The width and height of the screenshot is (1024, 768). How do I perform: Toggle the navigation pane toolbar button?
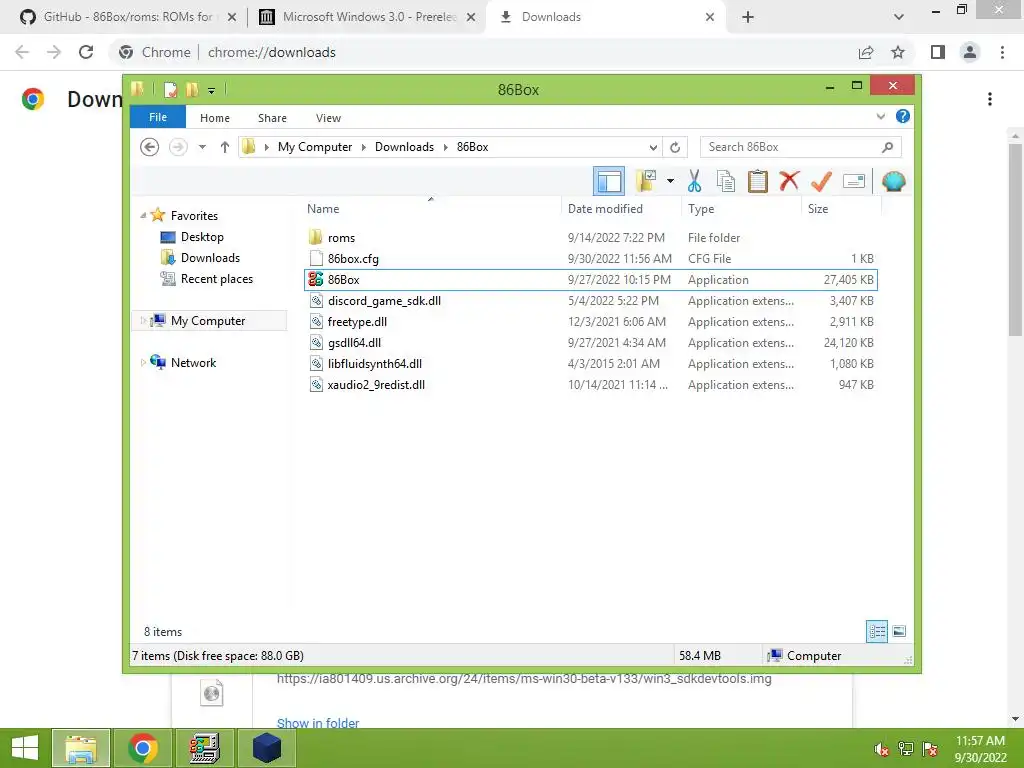(x=609, y=181)
